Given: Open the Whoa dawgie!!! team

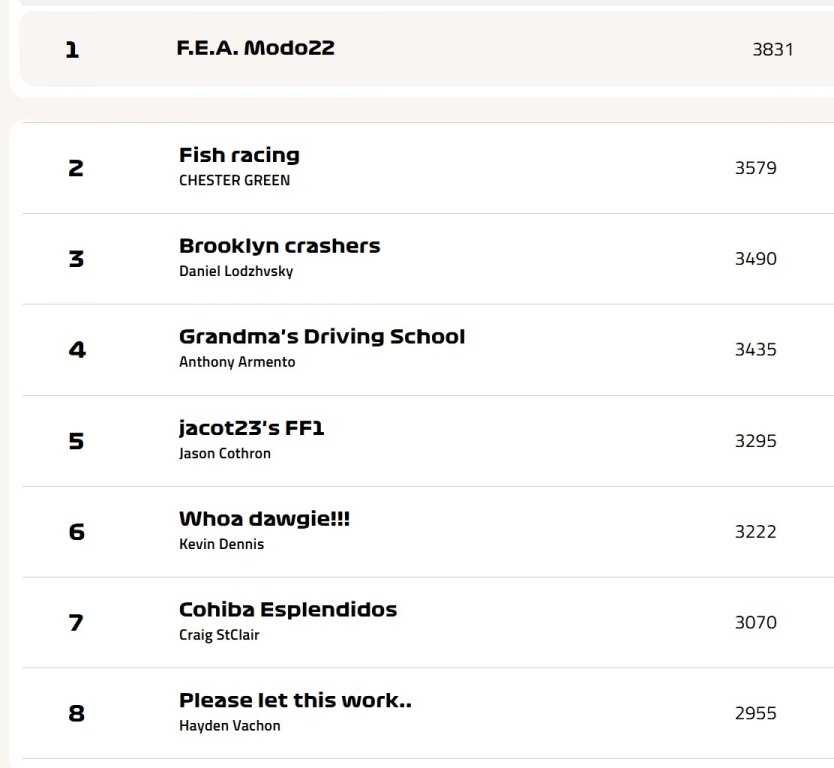Looking at the screenshot, I should 264,519.
